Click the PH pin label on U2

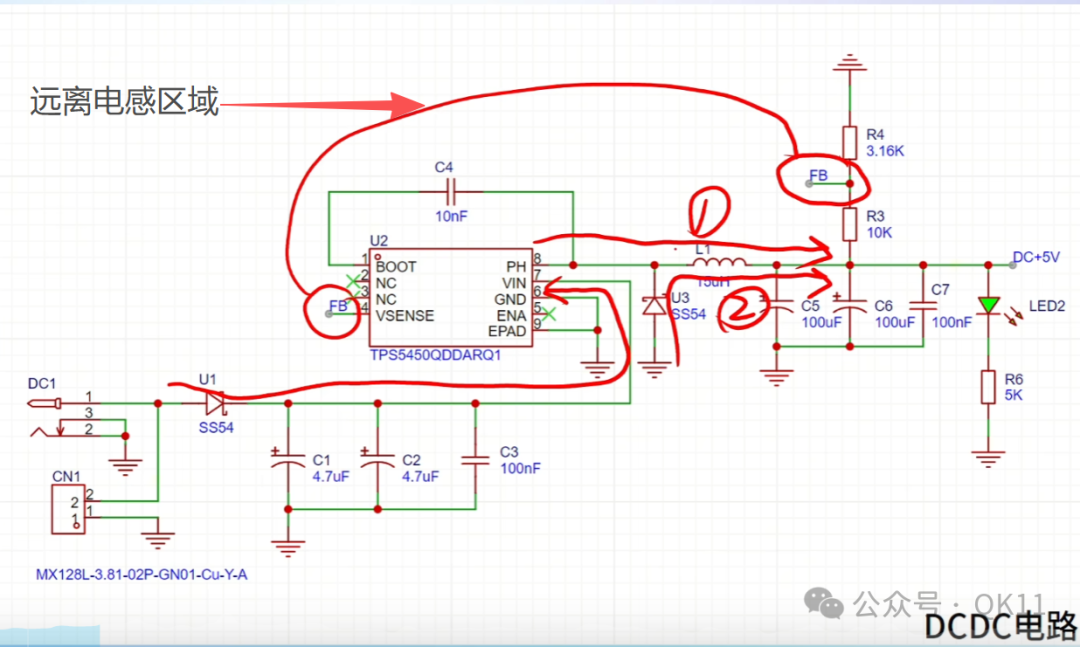tap(516, 267)
